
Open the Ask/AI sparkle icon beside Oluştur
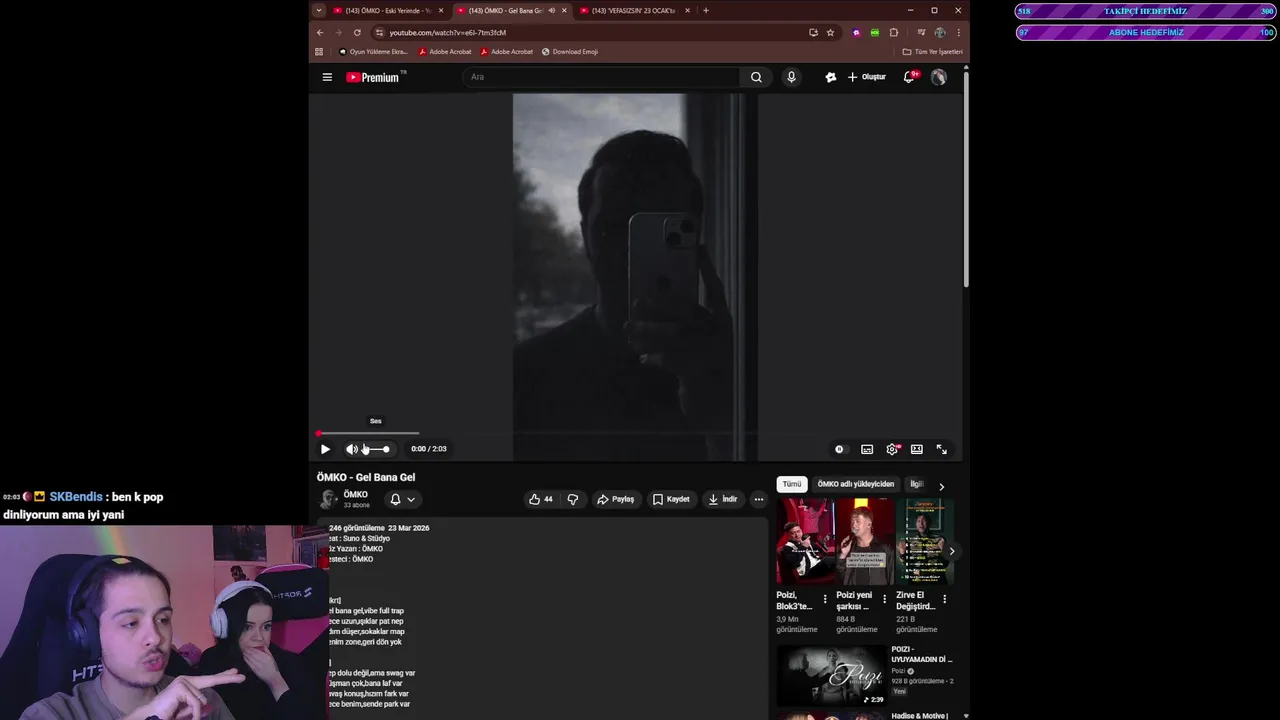click(x=830, y=77)
